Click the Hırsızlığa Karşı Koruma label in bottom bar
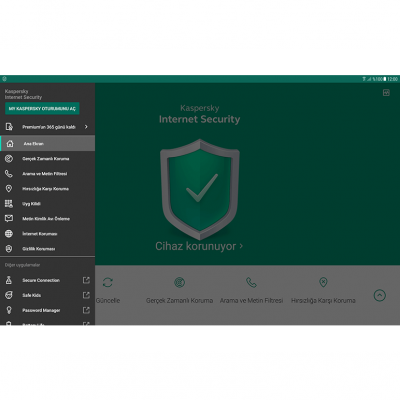 [323, 301]
